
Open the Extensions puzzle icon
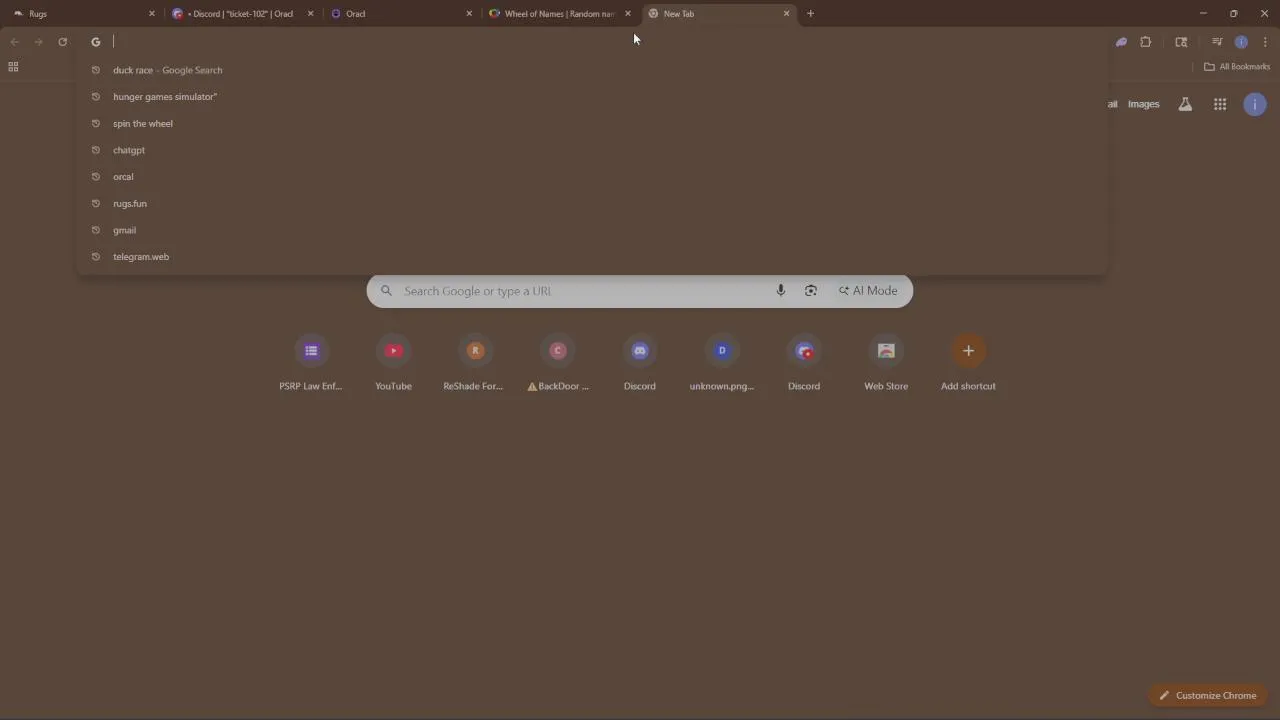click(x=1146, y=42)
